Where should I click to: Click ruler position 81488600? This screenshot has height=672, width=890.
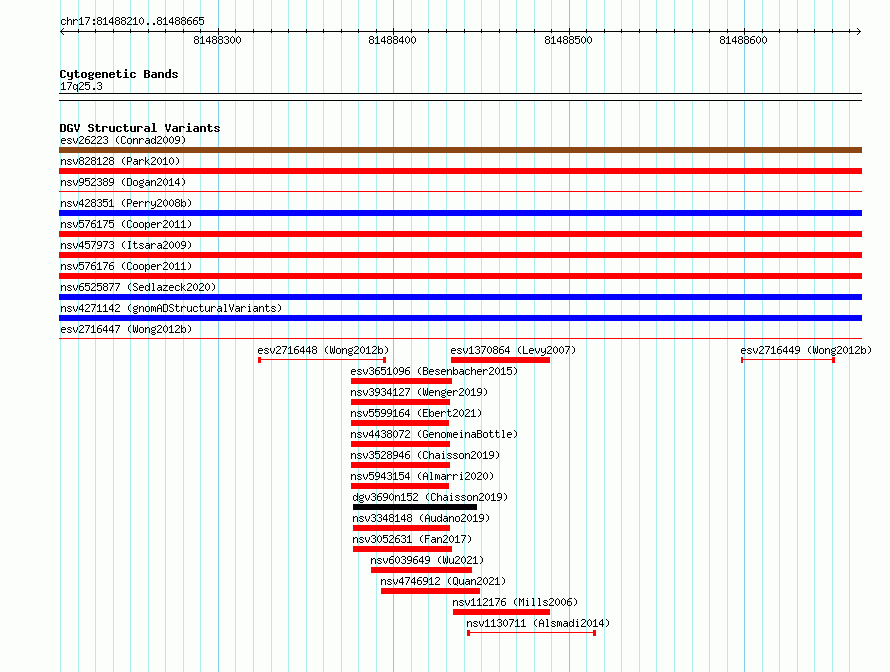coord(743,40)
